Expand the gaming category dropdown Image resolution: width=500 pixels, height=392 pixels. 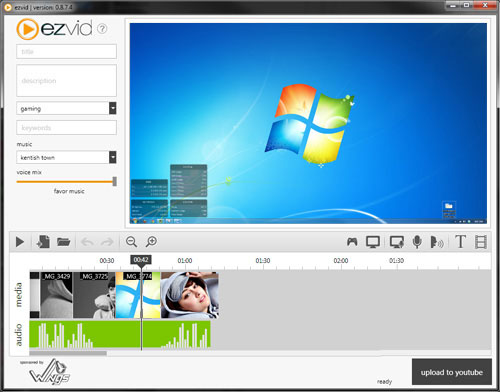tap(113, 108)
